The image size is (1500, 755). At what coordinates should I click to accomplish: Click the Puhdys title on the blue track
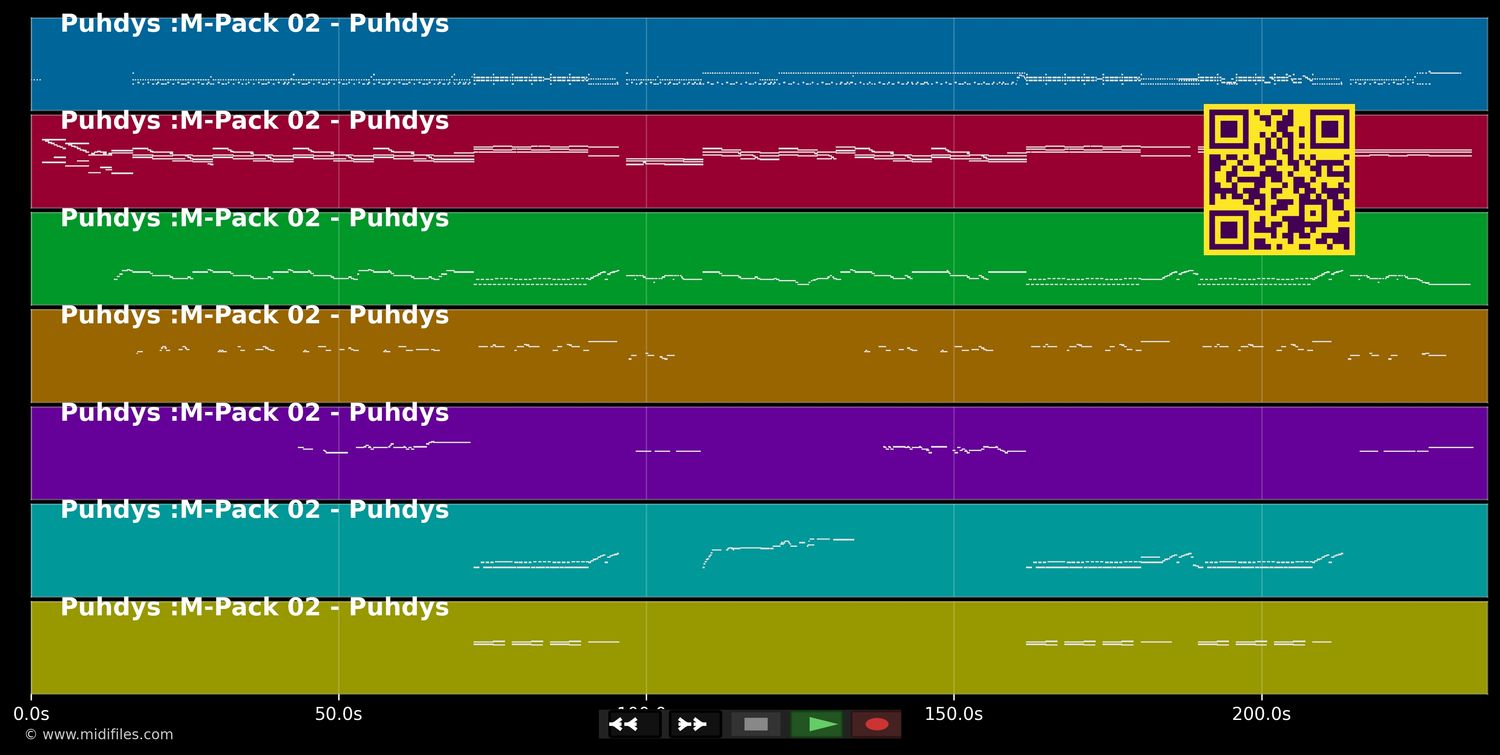(255, 24)
